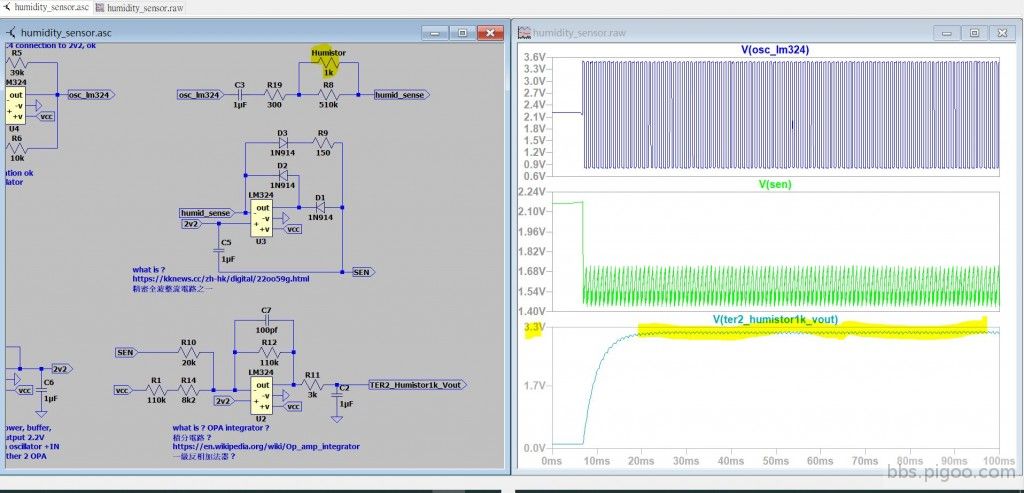Select the D2 diode symbol
This screenshot has width=1024, height=493.
click(282, 175)
